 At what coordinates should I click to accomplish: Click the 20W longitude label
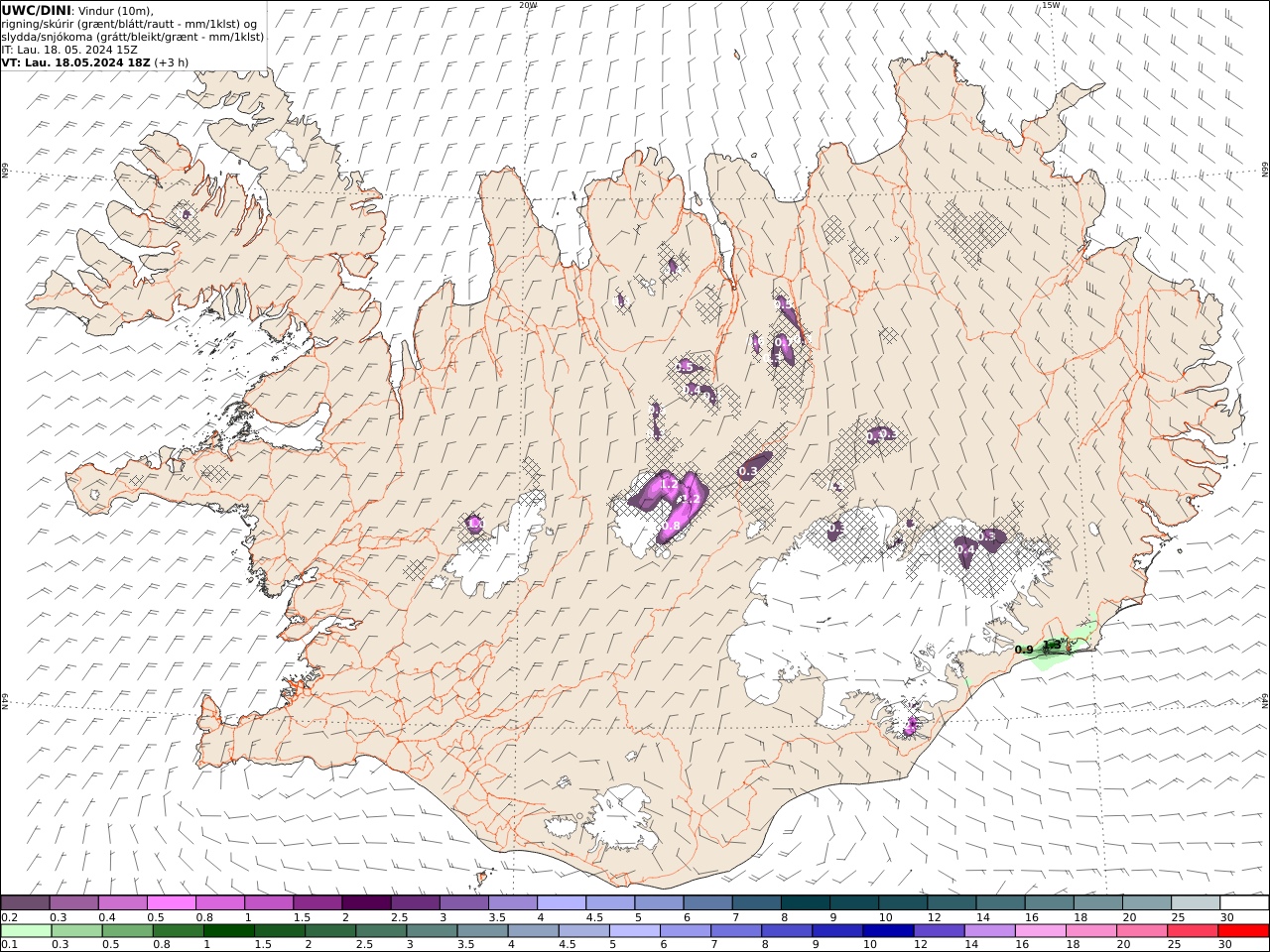pos(528,5)
